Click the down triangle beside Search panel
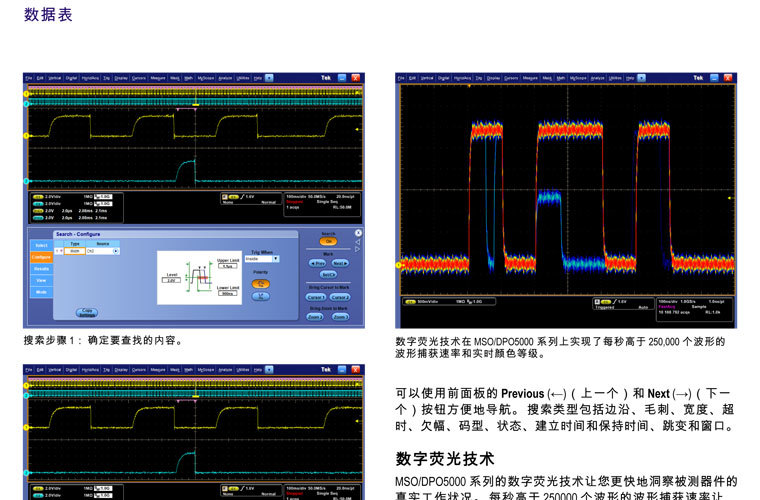Screen dimensions: 760x500 (x=358, y=249)
